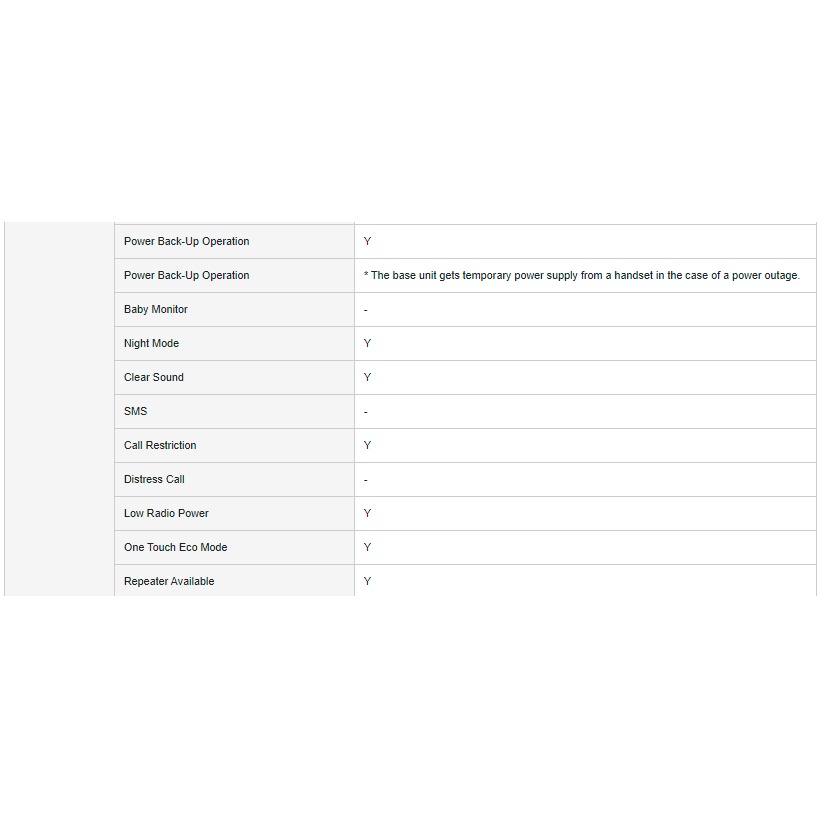Select the Y value for Repeater Available
819x819 pixels.
click(368, 582)
